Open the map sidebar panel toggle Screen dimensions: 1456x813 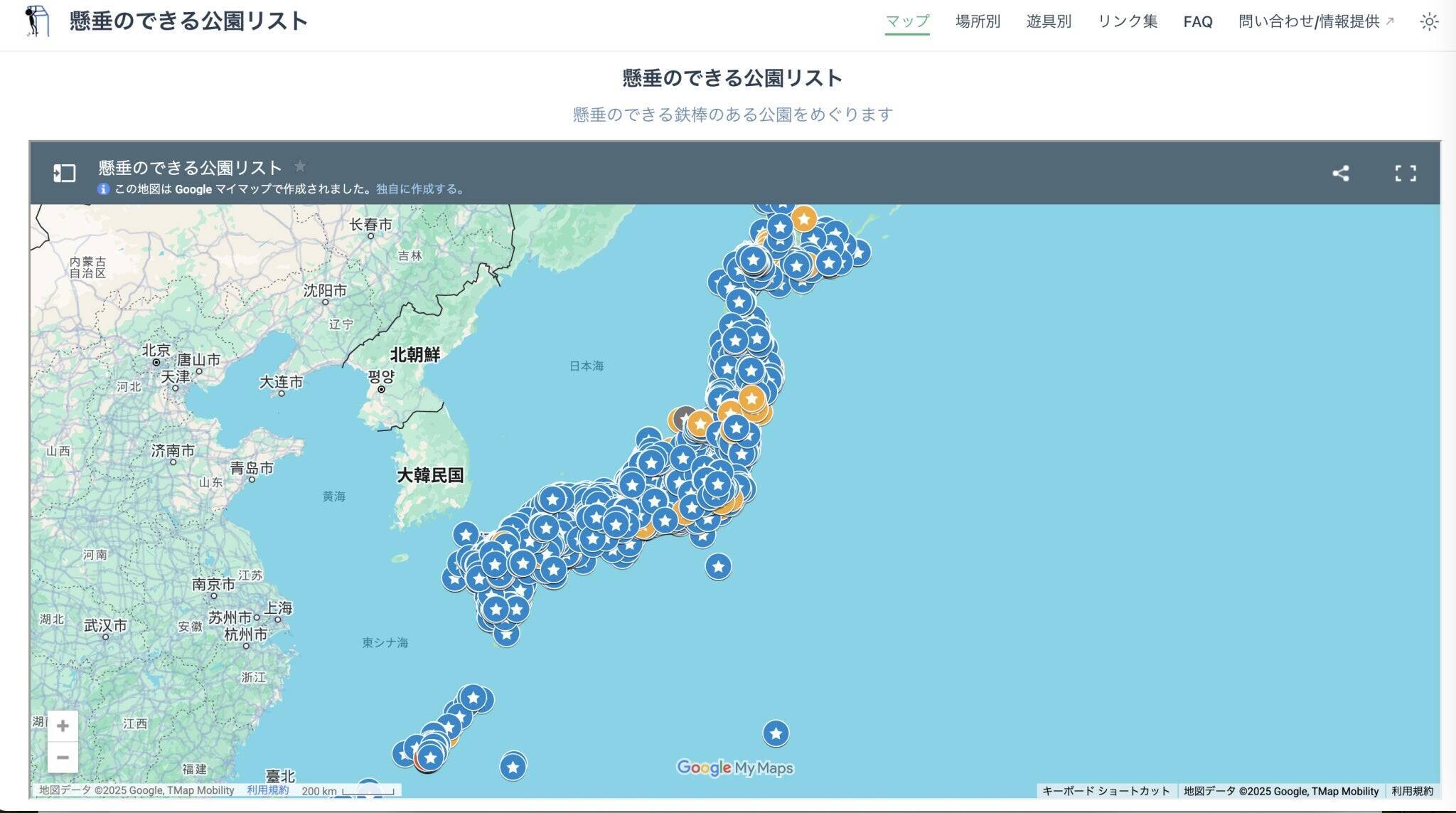tap(64, 173)
